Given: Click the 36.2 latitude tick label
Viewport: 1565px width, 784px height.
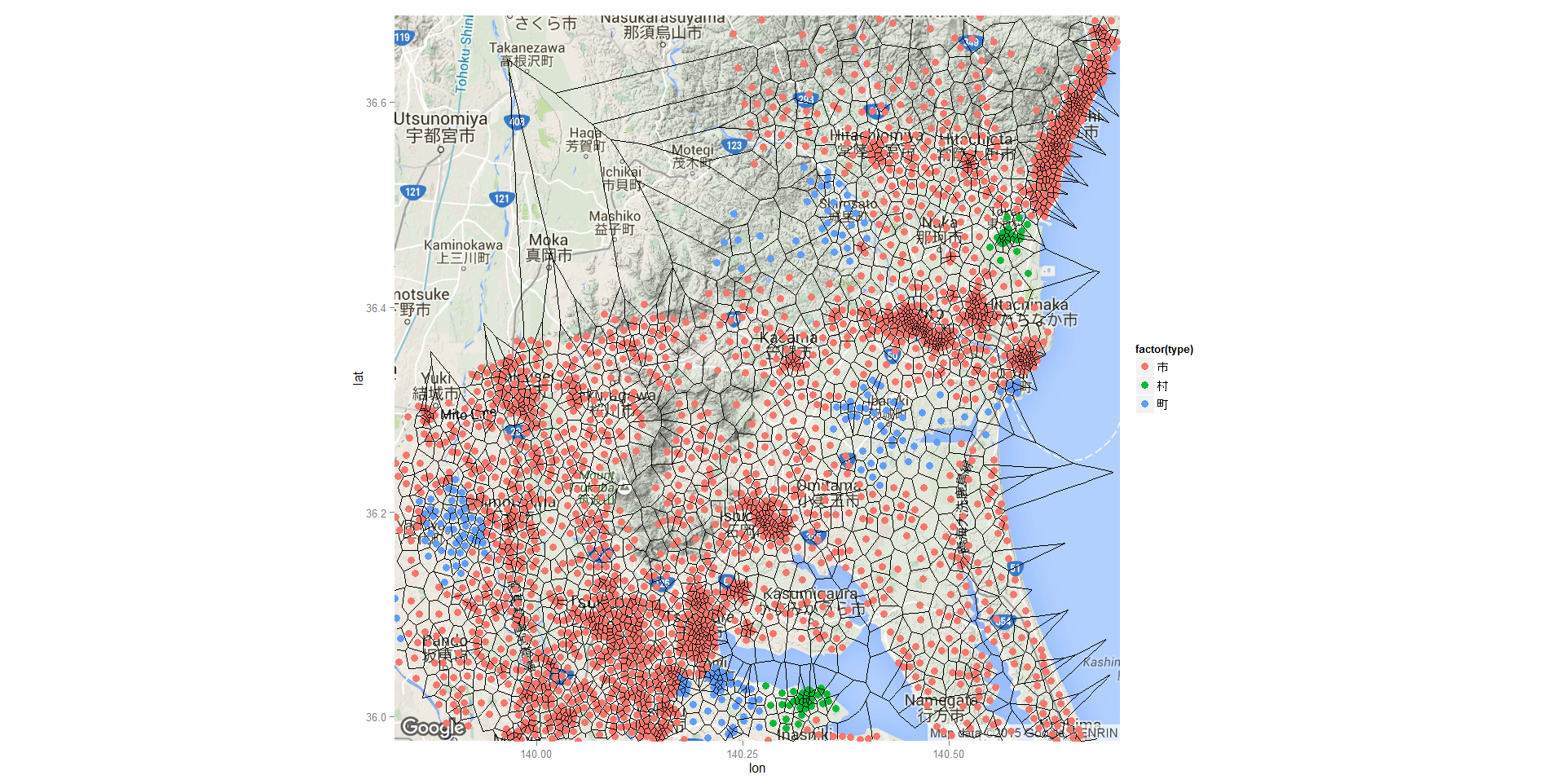Looking at the screenshot, I should point(376,513).
